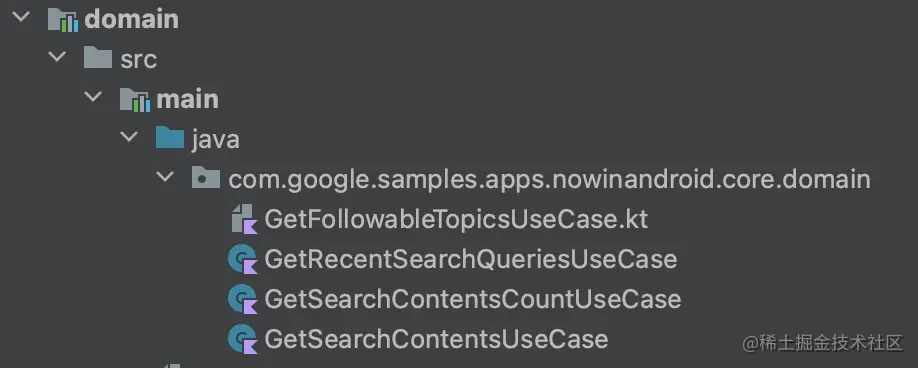Click the src folder icon
918x368 pixels.
point(98,59)
